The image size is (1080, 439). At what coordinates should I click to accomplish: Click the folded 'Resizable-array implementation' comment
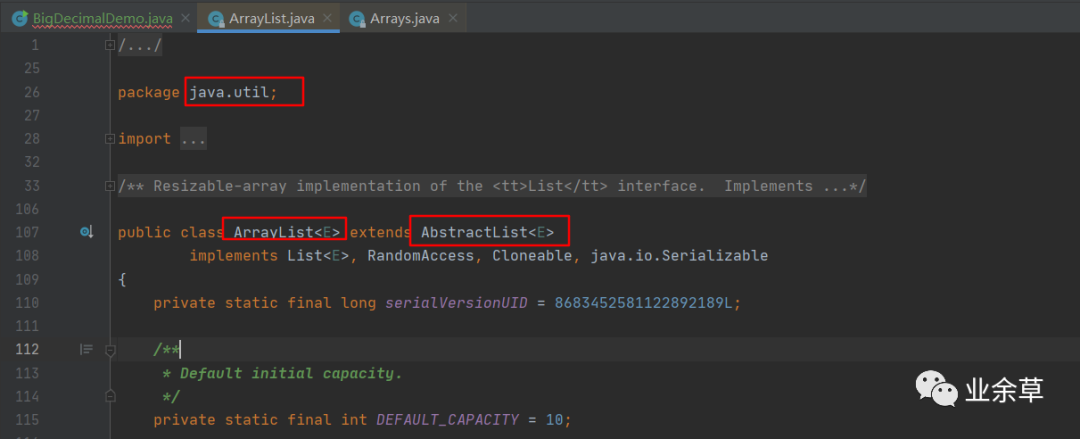click(x=492, y=185)
